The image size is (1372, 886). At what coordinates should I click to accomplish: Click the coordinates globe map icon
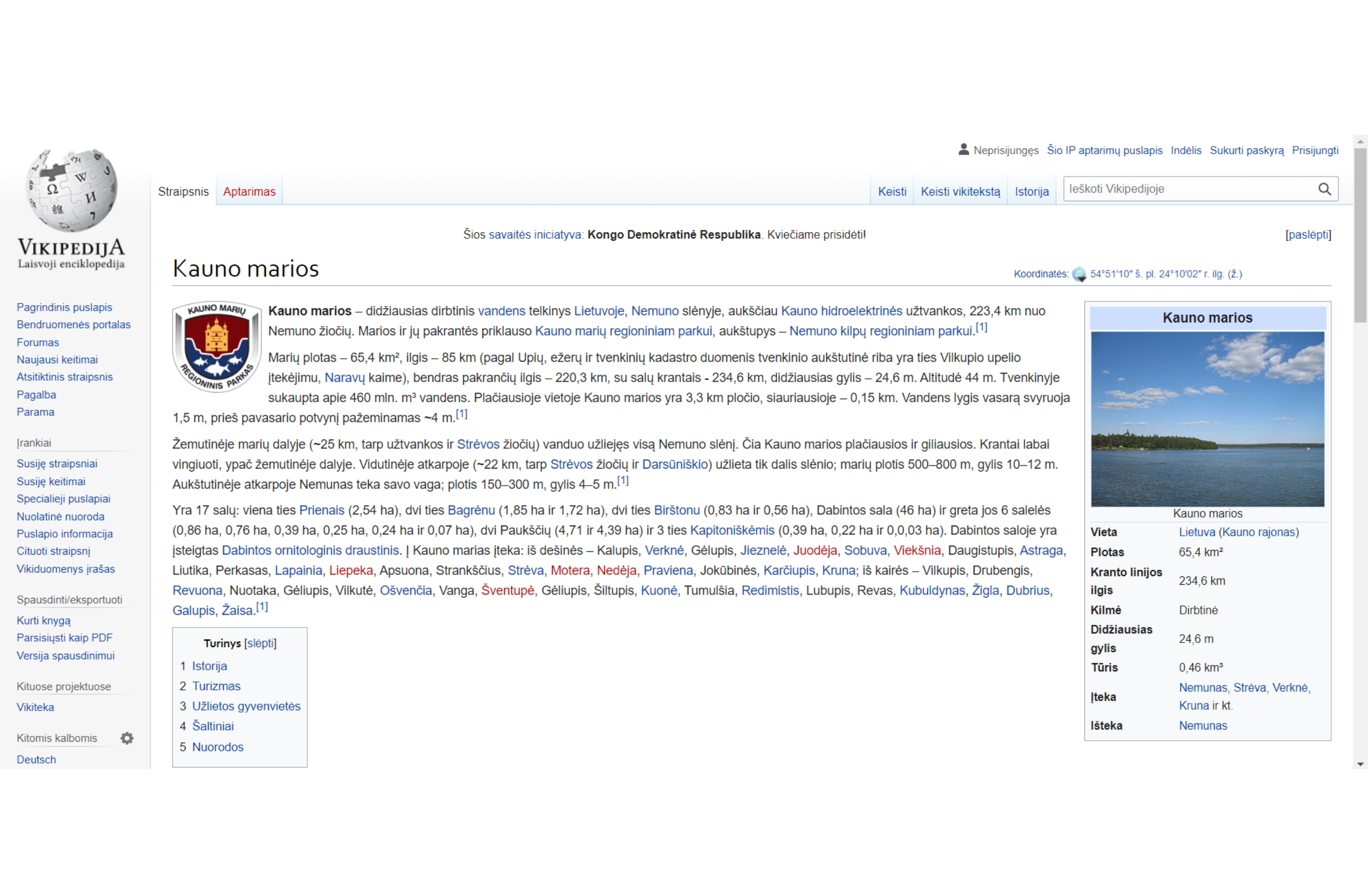click(x=1079, y=274)
